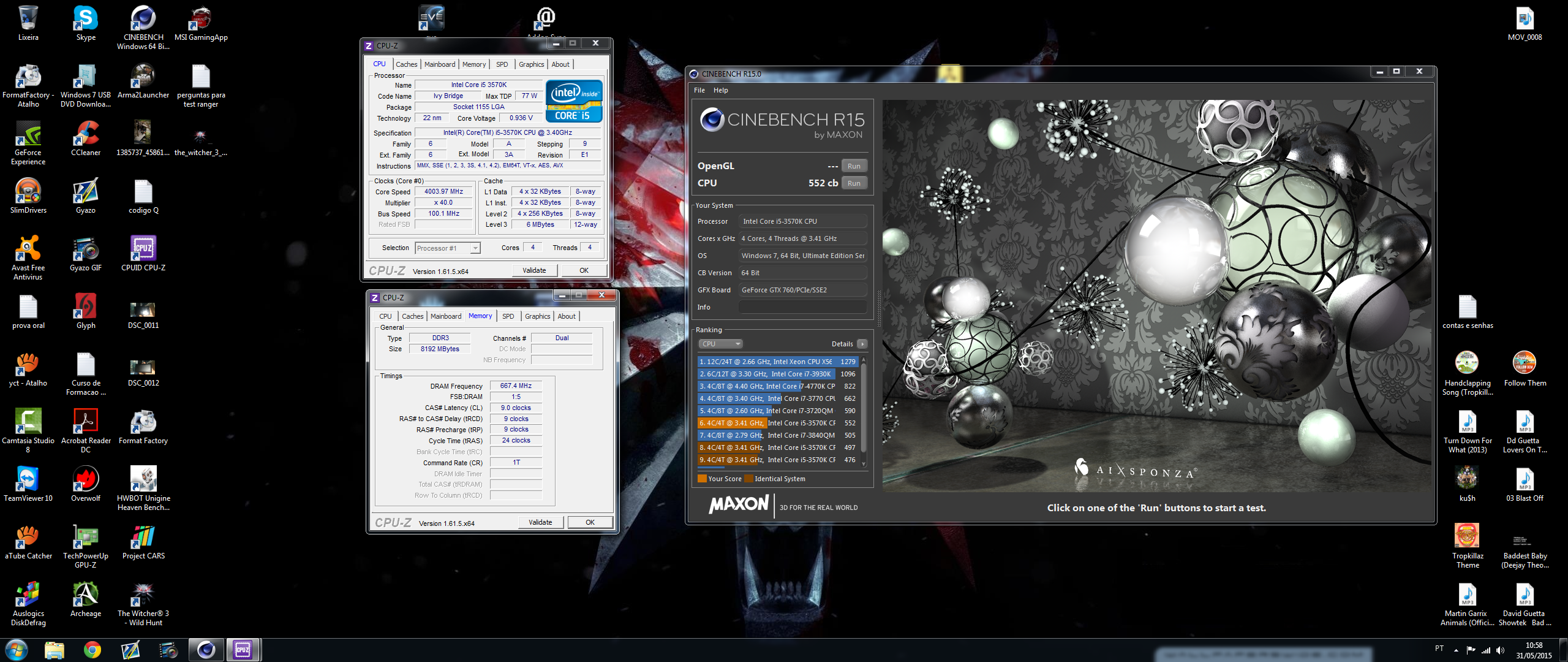Launch Google Chrome from the taskbar
This screenshot has height=662, width=1568.
coord(92,650)
